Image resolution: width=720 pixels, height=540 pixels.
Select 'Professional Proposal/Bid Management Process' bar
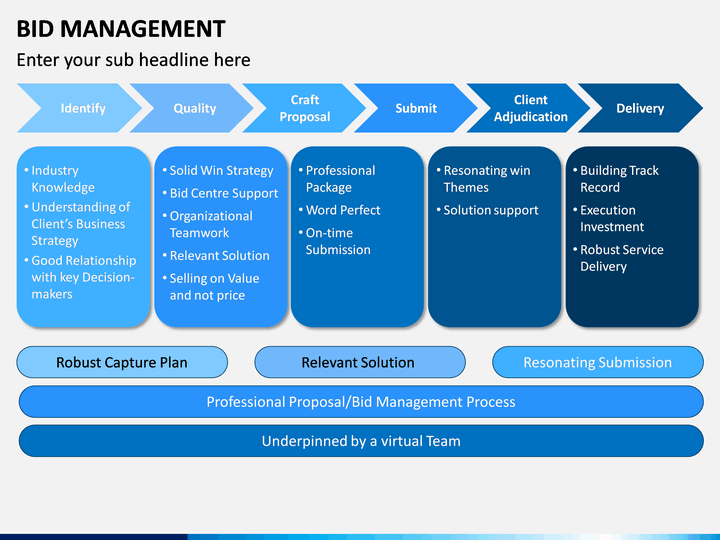[x=361, y=402]
